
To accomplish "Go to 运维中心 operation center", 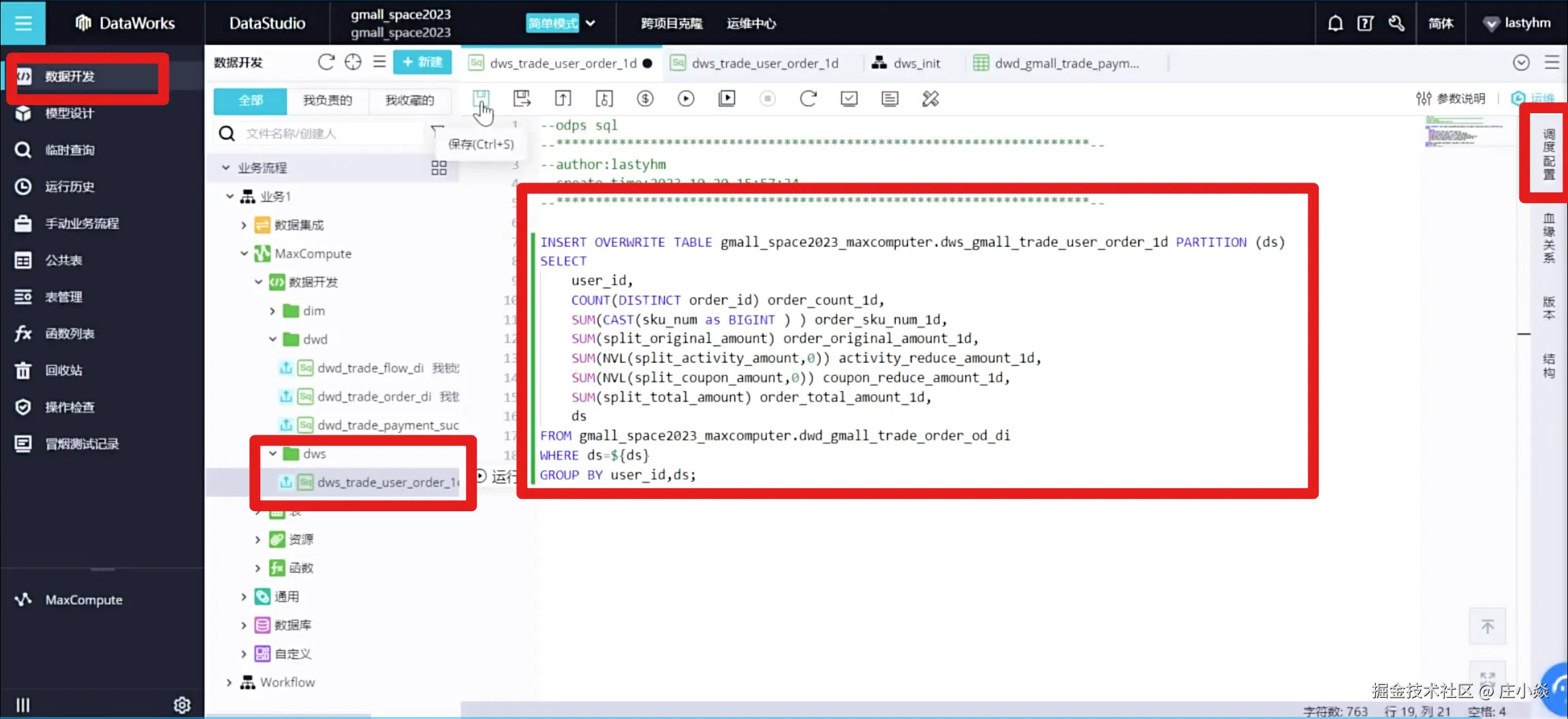I will coord(751,23).
